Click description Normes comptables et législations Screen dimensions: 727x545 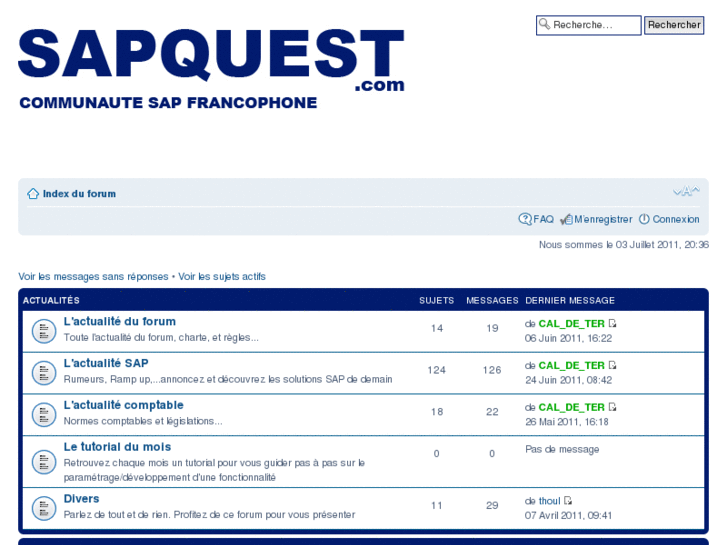point(143,421)
